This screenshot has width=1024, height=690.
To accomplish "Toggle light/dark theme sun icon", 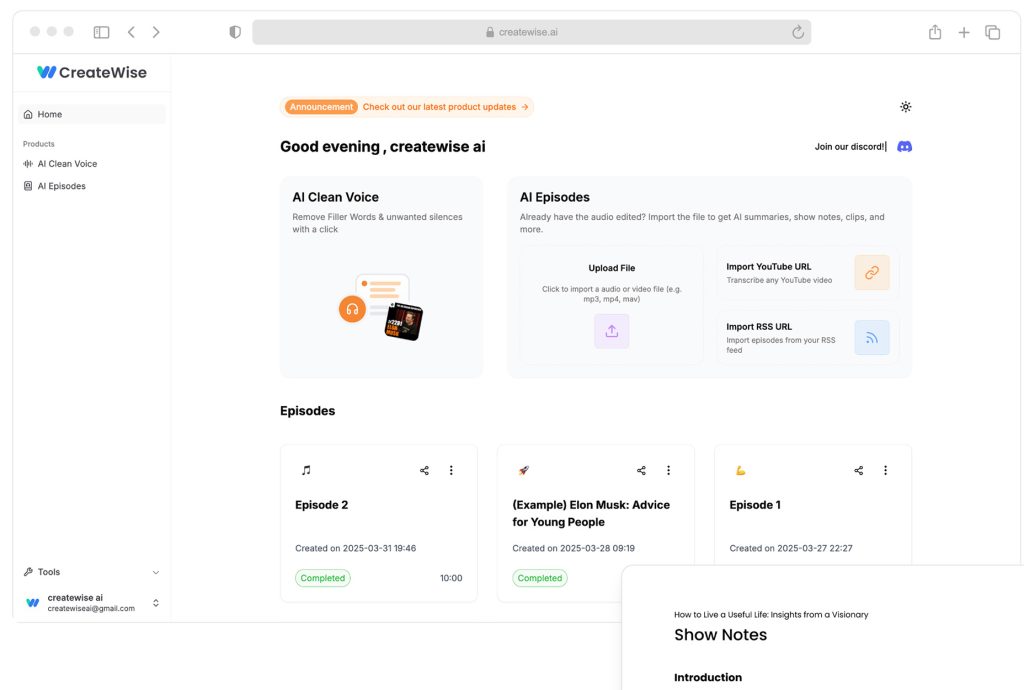I will pos(905,106).
